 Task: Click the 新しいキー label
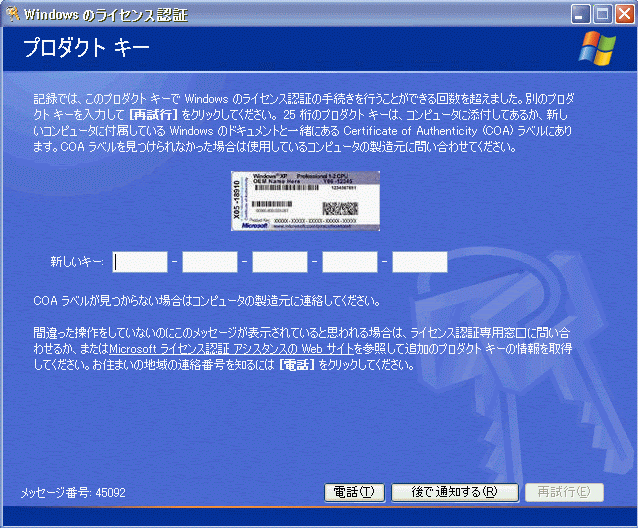point(77,261)
